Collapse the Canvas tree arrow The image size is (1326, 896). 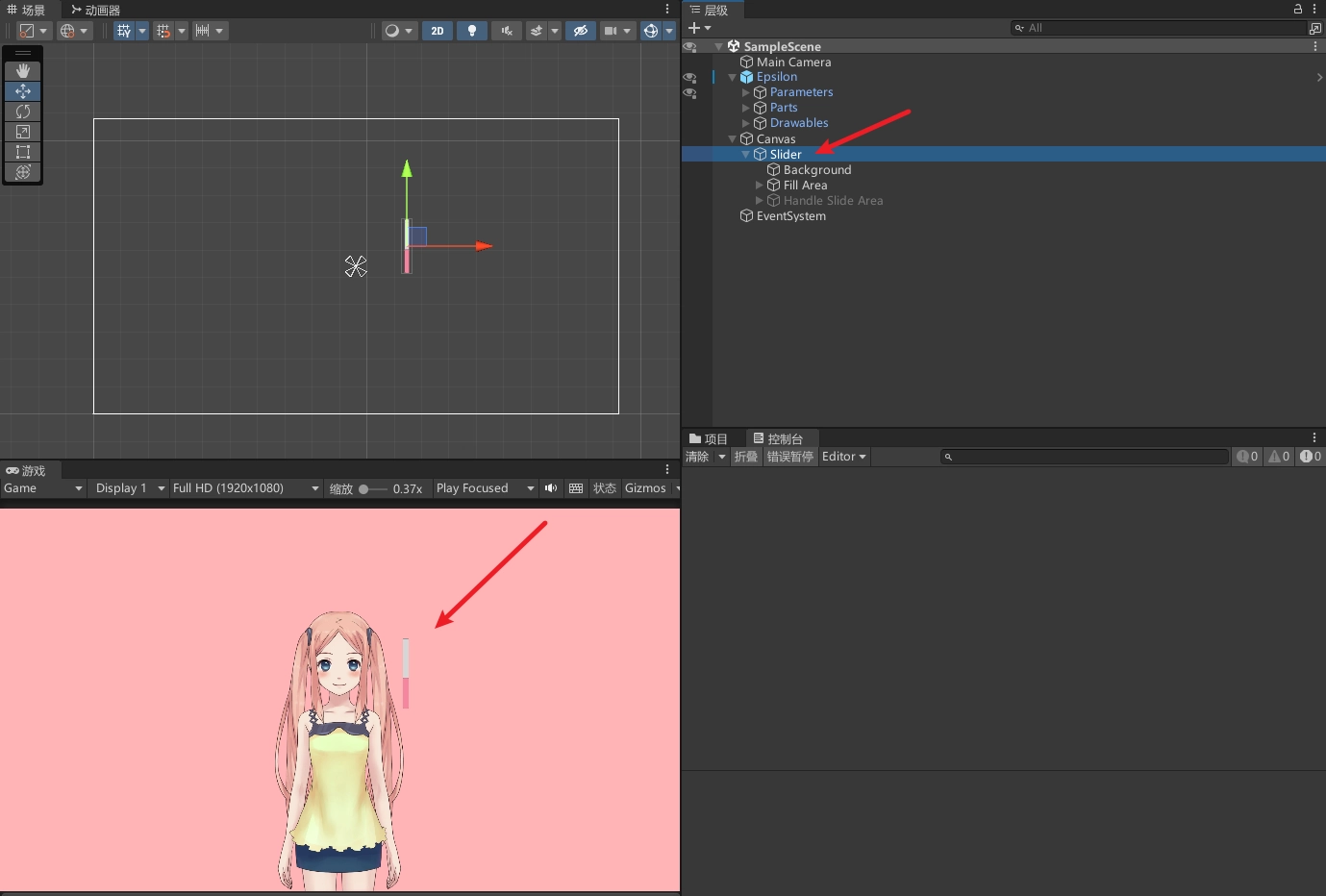click(732, 138)
